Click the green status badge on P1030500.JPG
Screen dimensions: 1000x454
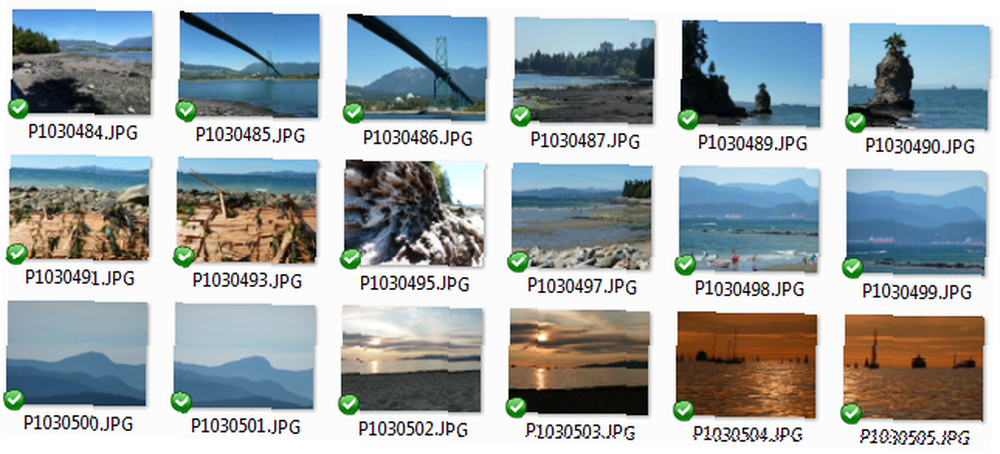[14, 399]
